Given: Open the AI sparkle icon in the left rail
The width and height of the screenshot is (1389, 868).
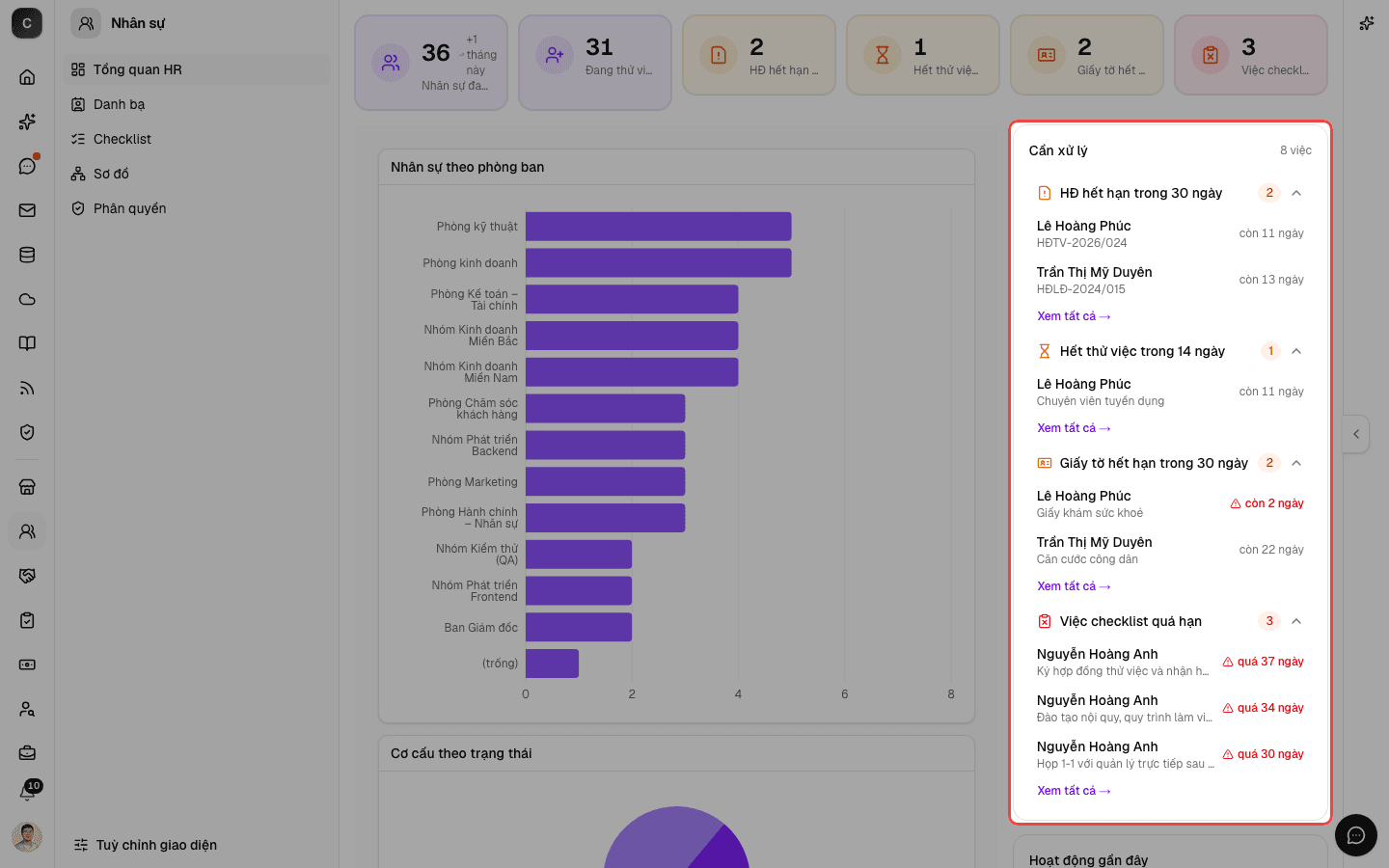Looking at the screenshot, I should point(27,122).
